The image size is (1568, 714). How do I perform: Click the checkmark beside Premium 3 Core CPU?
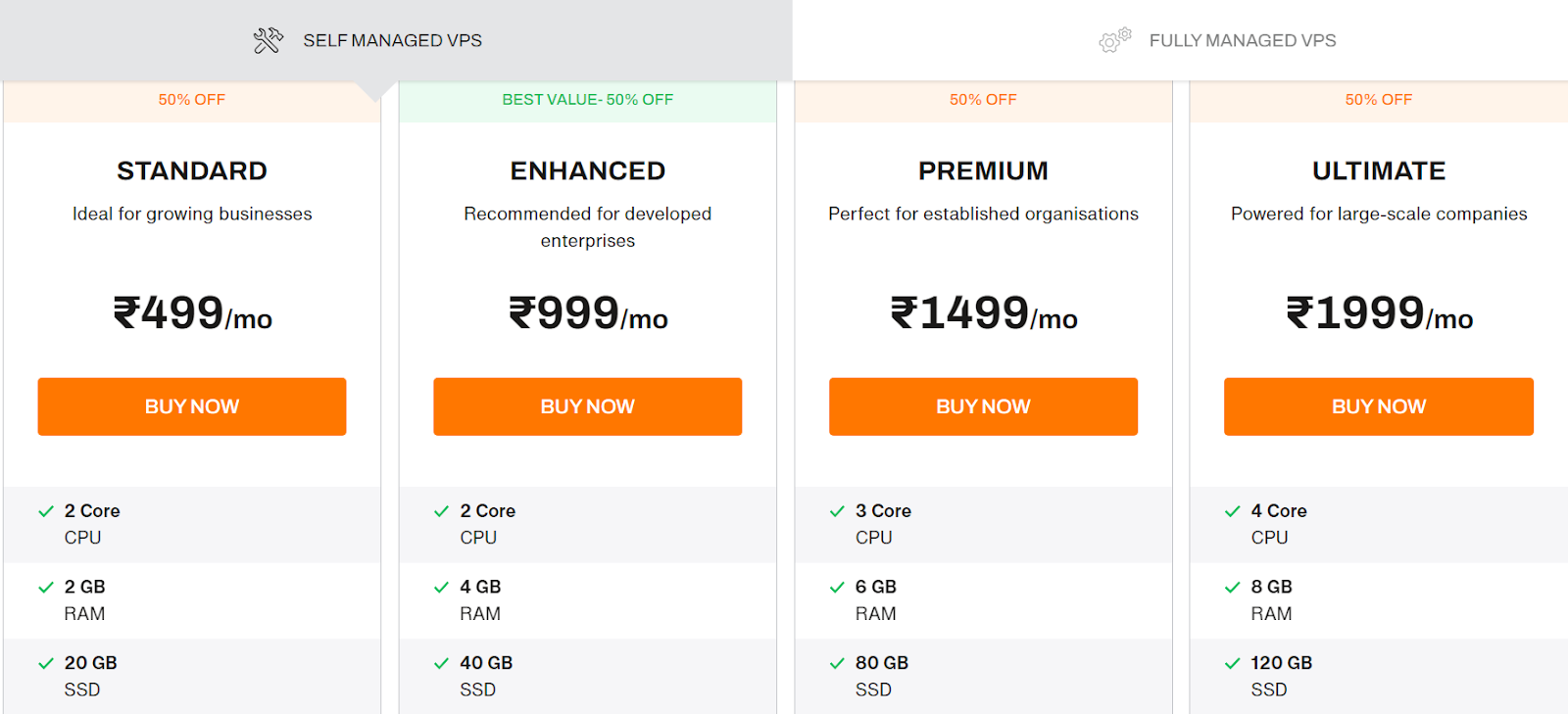[x=837, y=511]
